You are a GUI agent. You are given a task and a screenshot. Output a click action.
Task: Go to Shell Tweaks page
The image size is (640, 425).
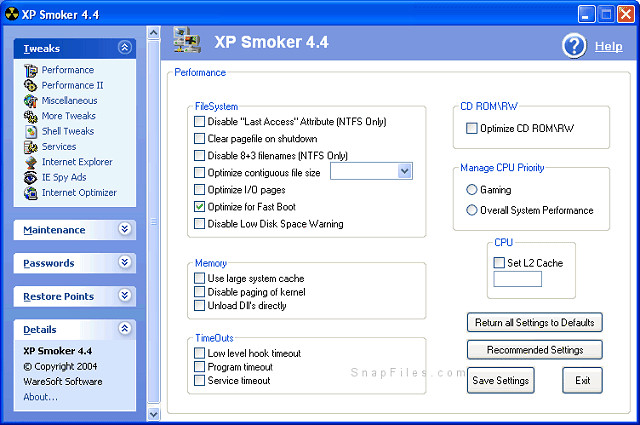(x=68, y=131)
